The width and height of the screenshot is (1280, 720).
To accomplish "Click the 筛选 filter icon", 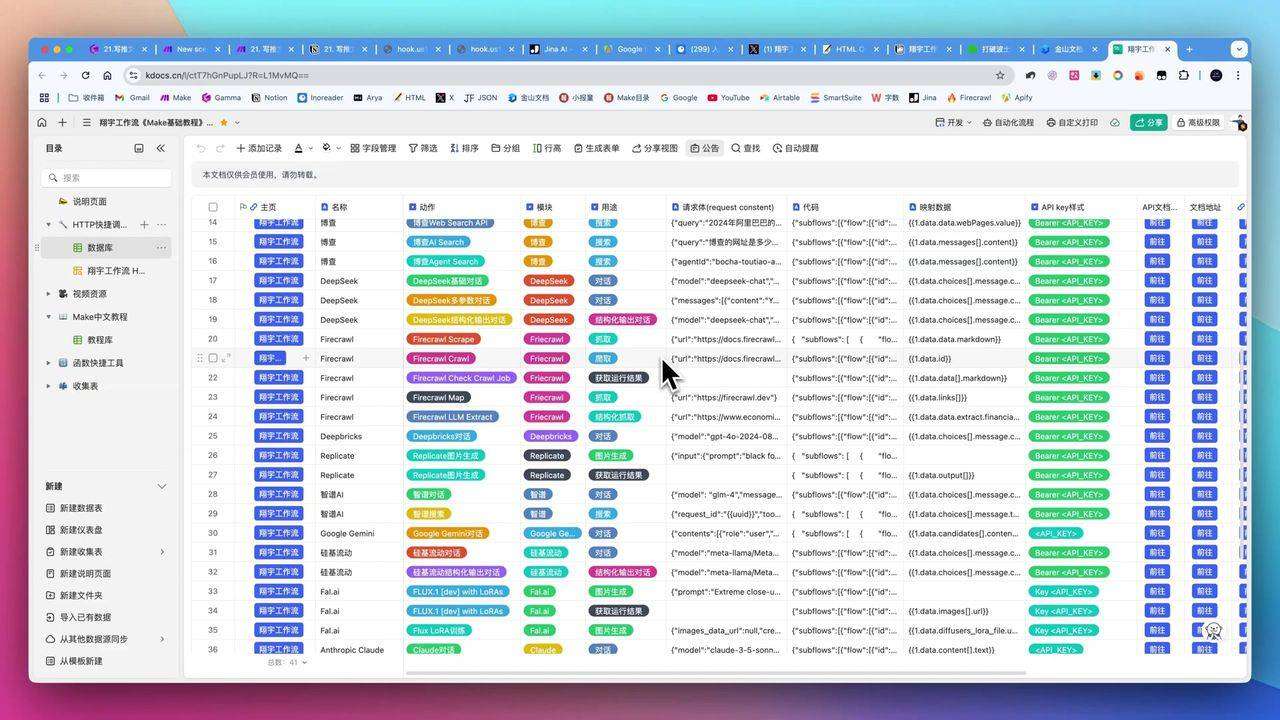I will pyautogui.click(x=424, y=148).
